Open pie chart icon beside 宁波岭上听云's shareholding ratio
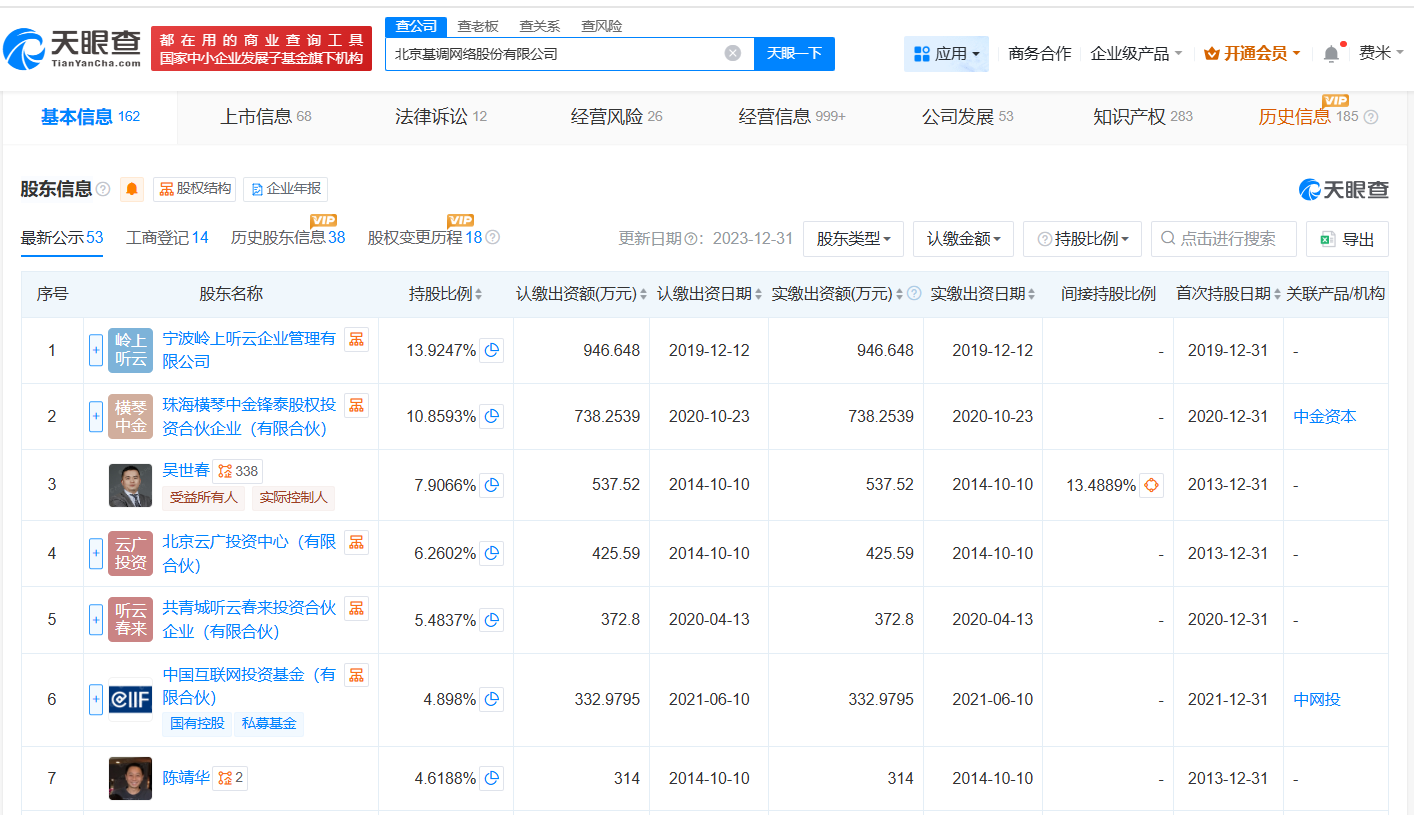 [x=491, y=350]
